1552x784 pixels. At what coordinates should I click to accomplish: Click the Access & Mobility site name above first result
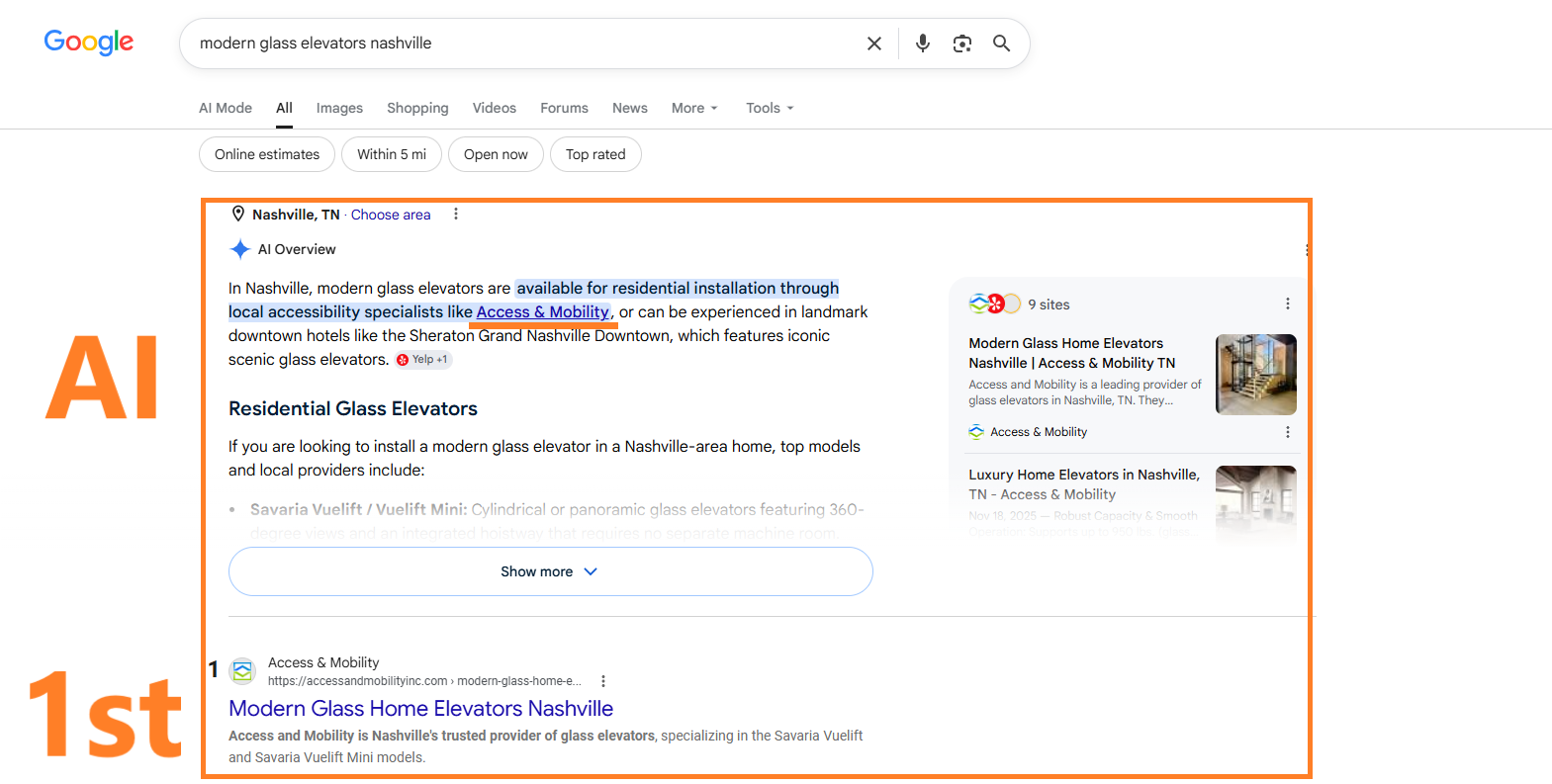pos(323,662)
